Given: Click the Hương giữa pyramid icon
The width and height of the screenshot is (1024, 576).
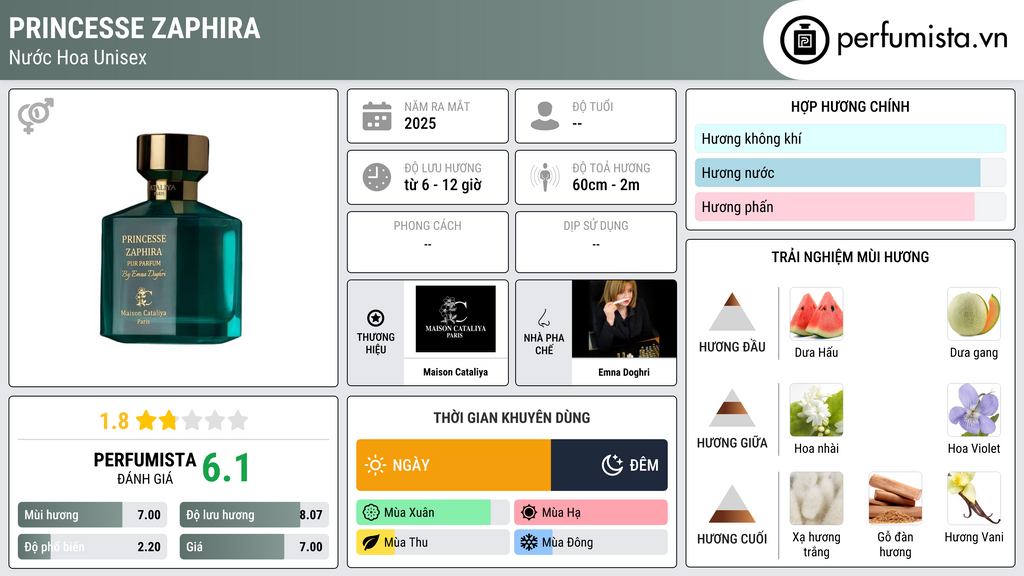Looking at the screenshot, I should [x=732, y=408].
